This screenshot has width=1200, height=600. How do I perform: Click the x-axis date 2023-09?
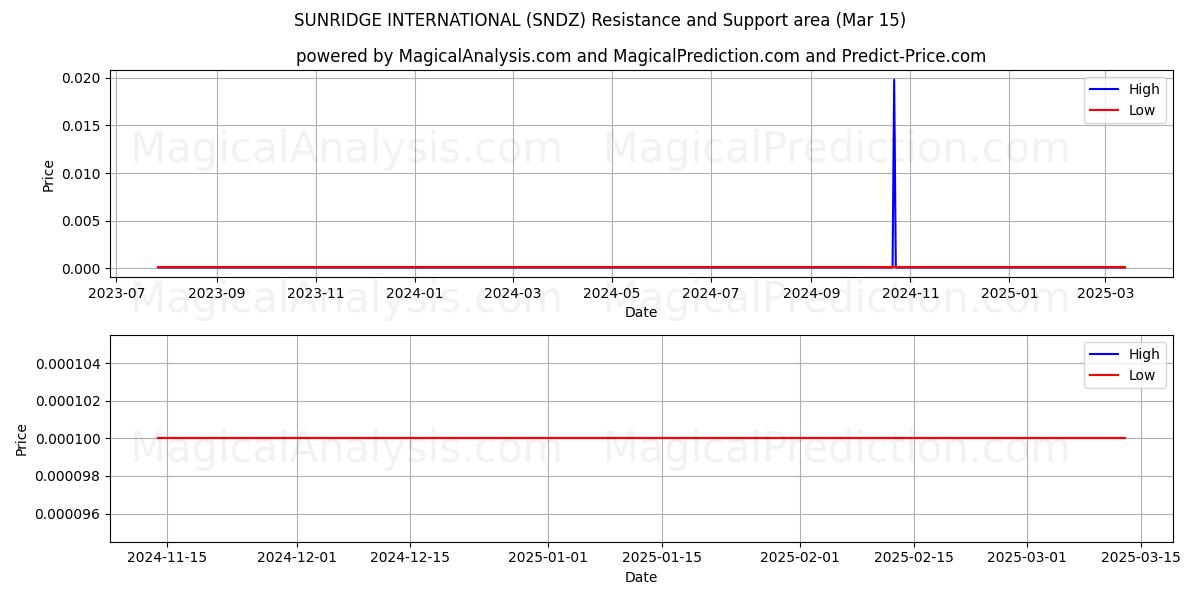point(217,294)
